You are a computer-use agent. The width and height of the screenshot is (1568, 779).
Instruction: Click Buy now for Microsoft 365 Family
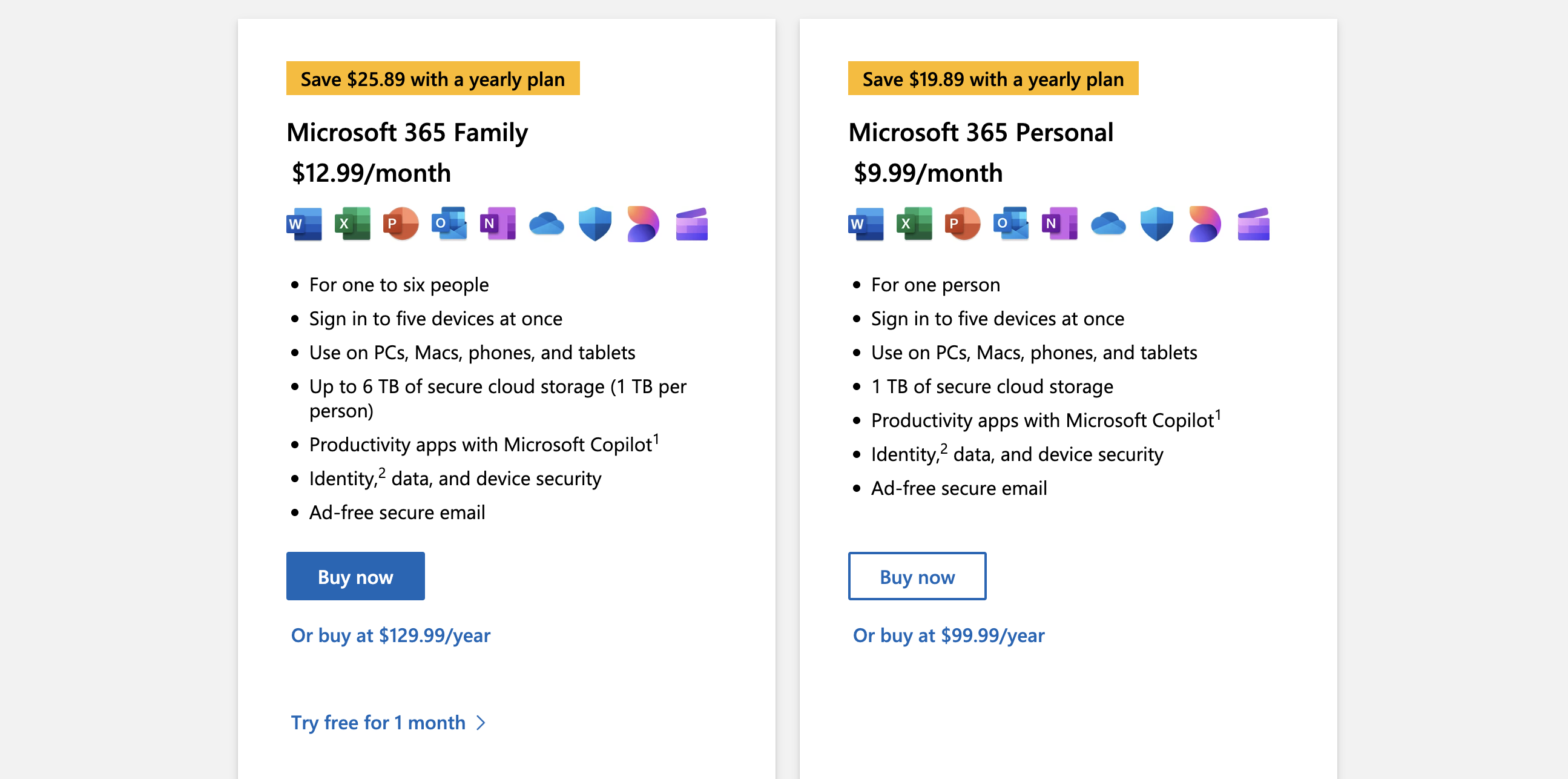point(355,576)
